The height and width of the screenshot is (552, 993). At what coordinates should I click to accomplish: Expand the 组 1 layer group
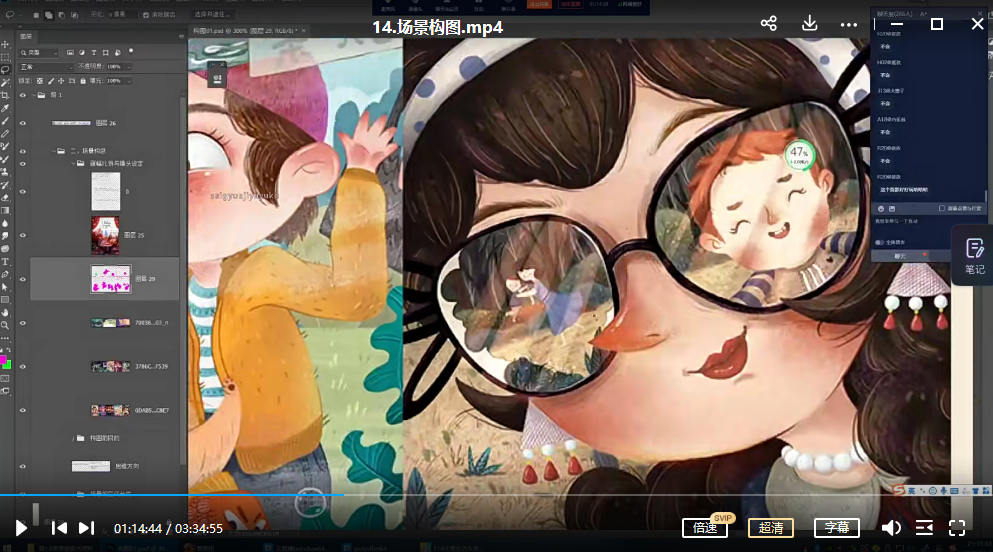click(31, 96)
